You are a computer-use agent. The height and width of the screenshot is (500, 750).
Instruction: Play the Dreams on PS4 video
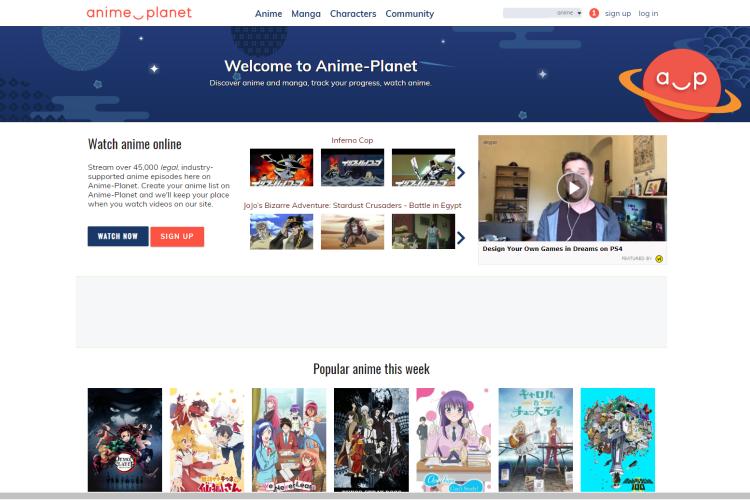[x=572, y=188]
